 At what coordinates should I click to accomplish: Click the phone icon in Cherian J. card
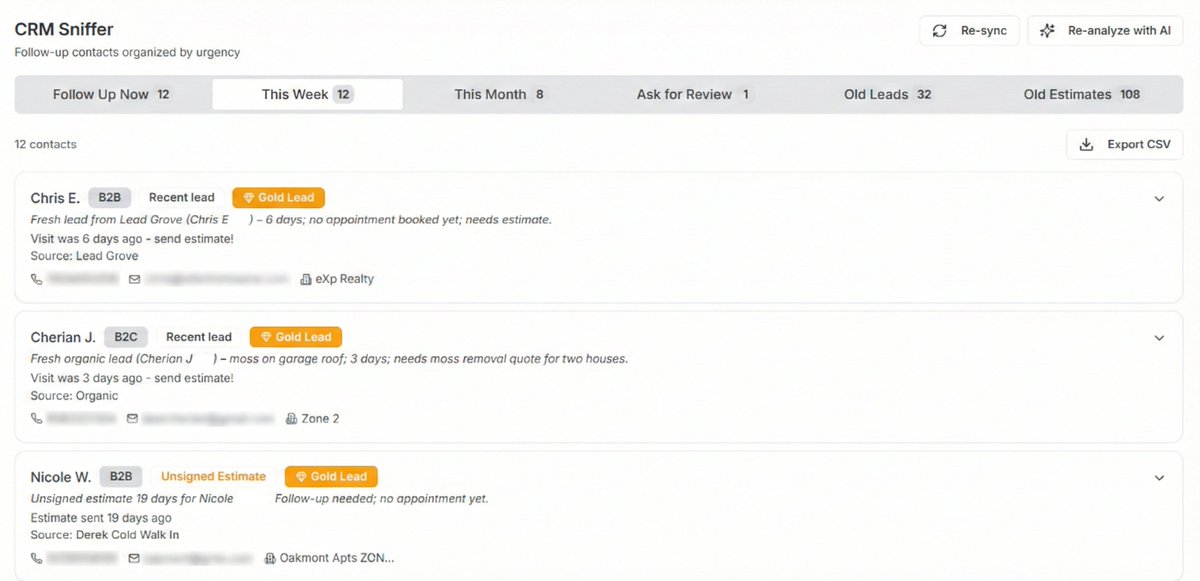click(37, 419)
